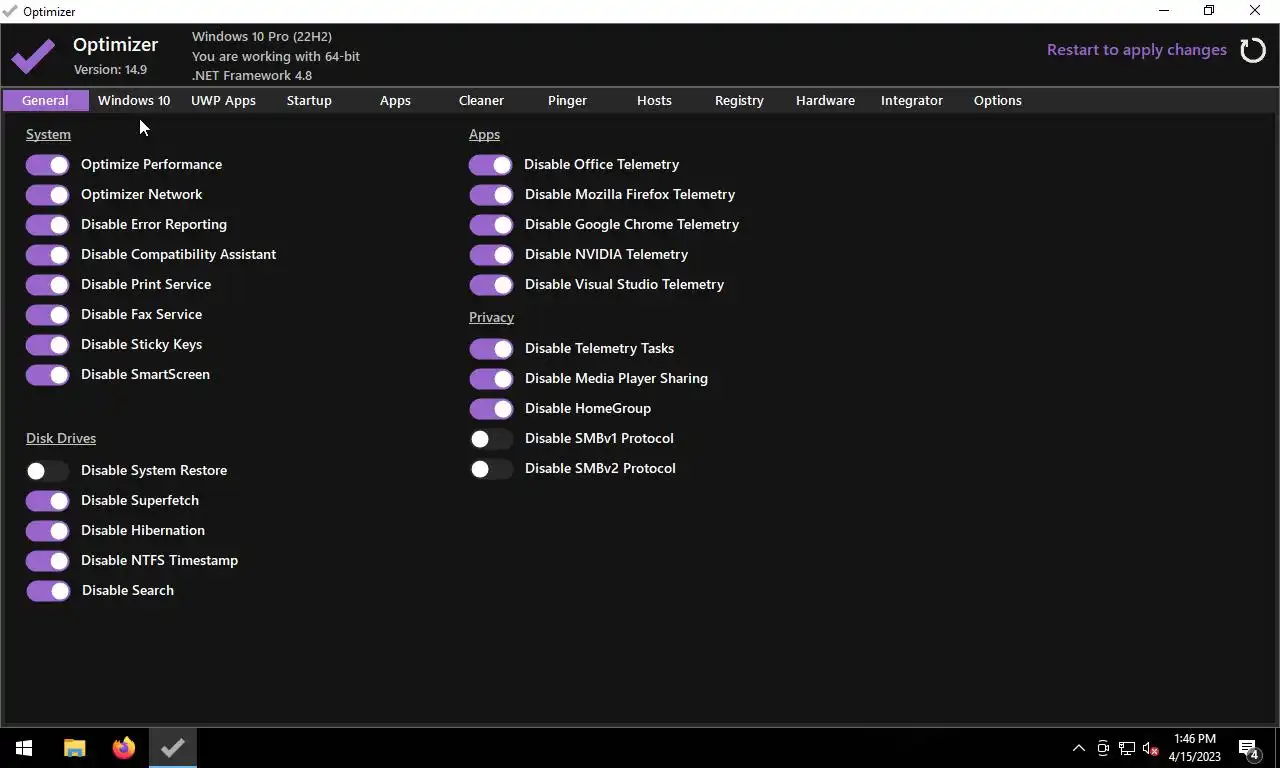
Task: Click the restart circular arrow icon
Action: (1253, 50)
